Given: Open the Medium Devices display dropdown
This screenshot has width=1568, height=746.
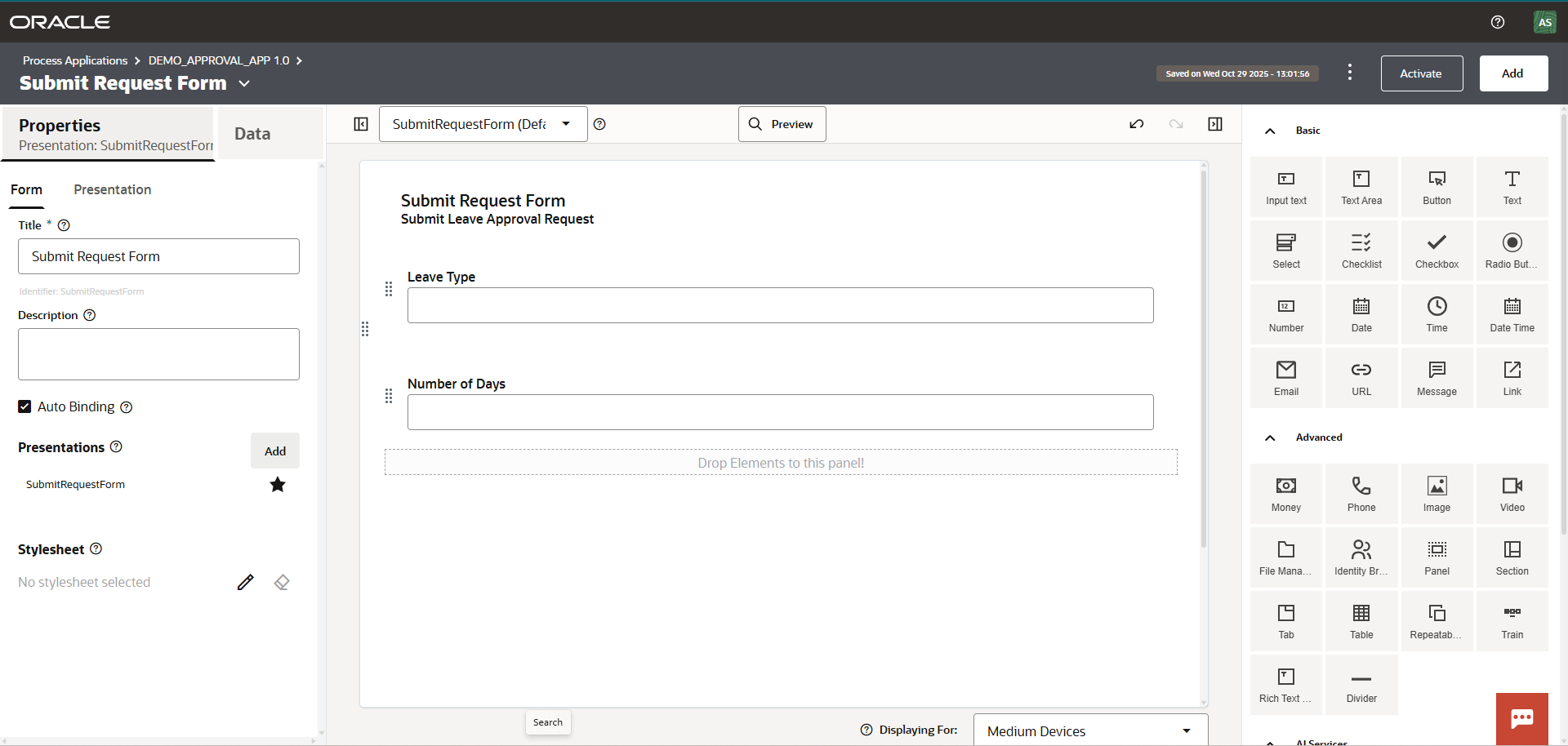Looking at the screenshot, I should [1089, 730].
